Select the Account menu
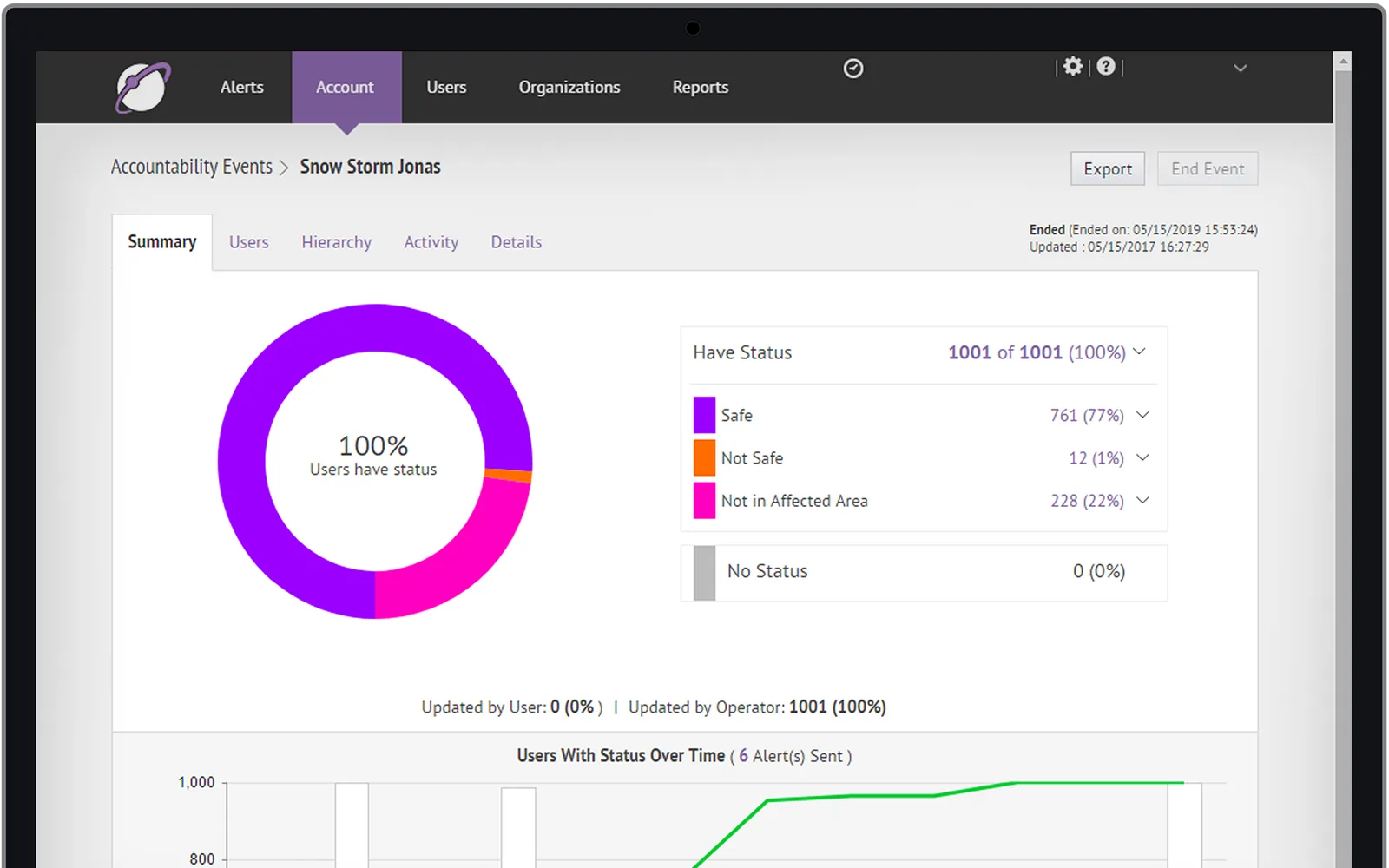 pos(346,87)
